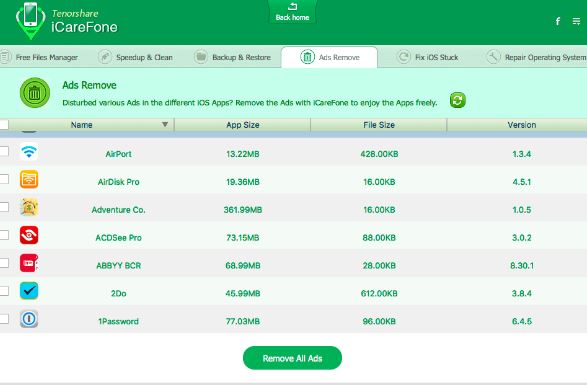Click the AirPort app icon
This screenshot has height=385, width=587.
click(29, 152)
